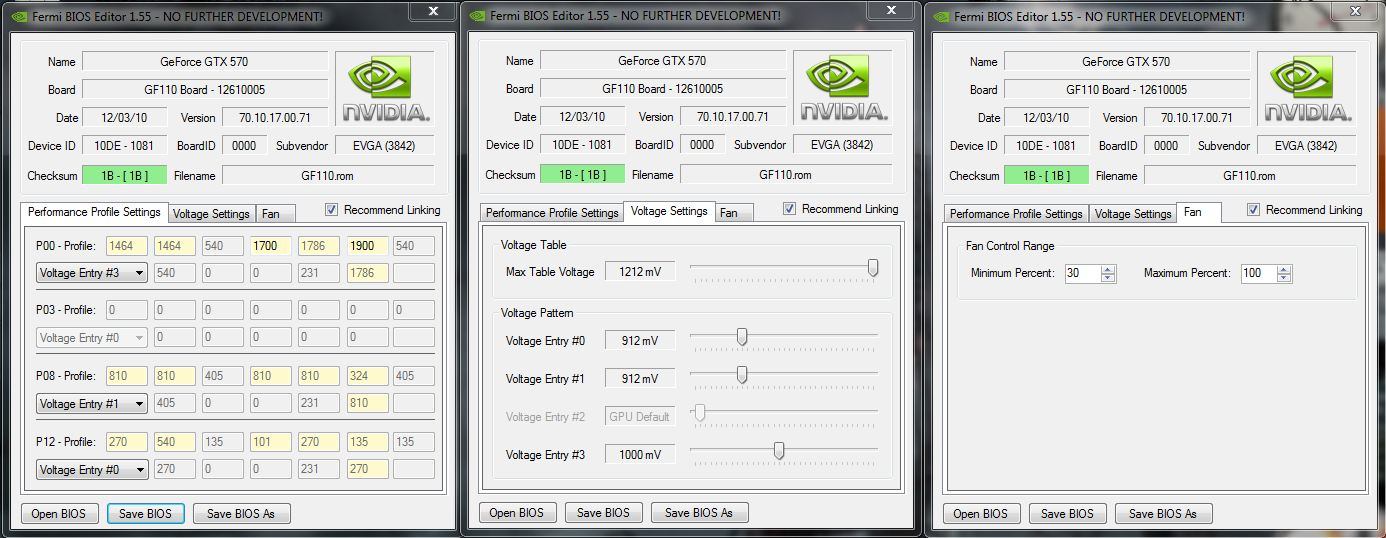This screenshot has width=1386, height=538.
Task: Click the P00 profile field showing 1700
Action: 268,245
